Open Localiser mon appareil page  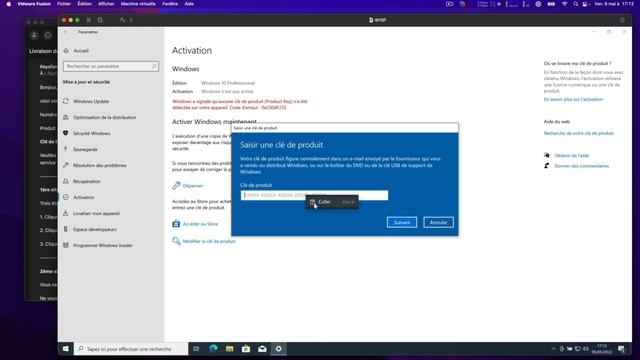[96, 213]
